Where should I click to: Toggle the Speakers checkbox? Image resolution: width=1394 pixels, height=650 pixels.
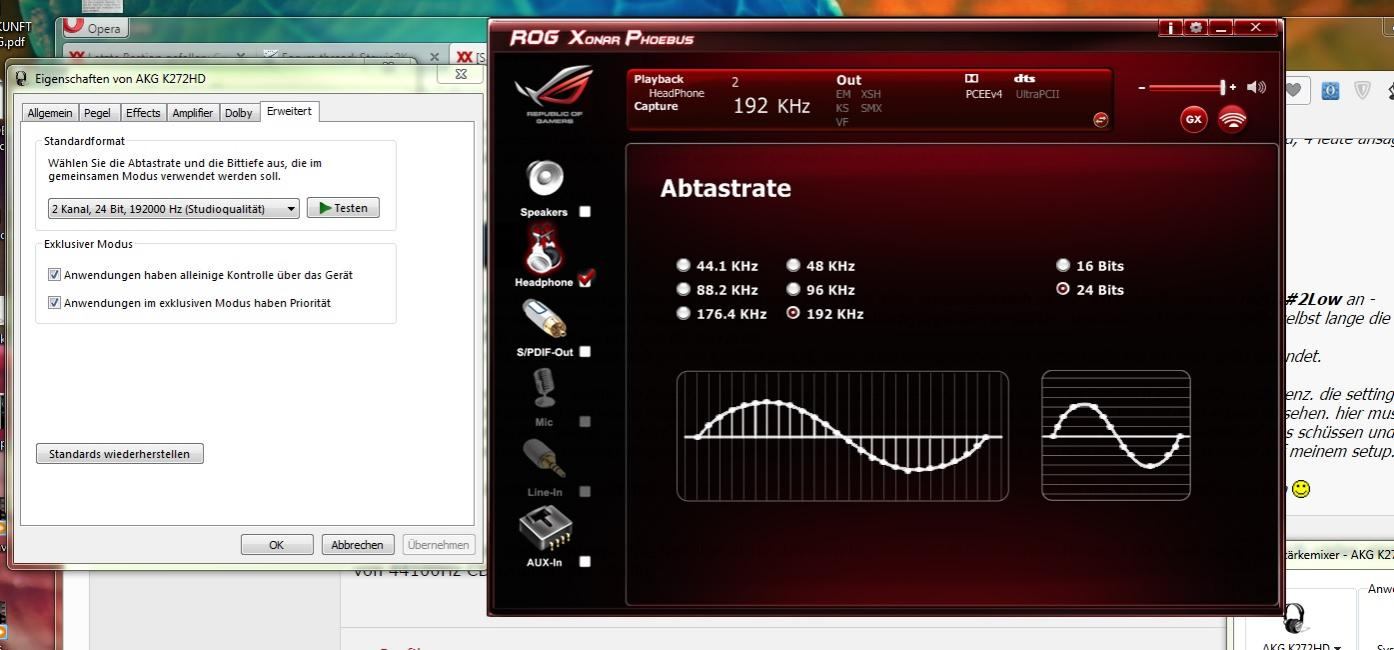585,211
